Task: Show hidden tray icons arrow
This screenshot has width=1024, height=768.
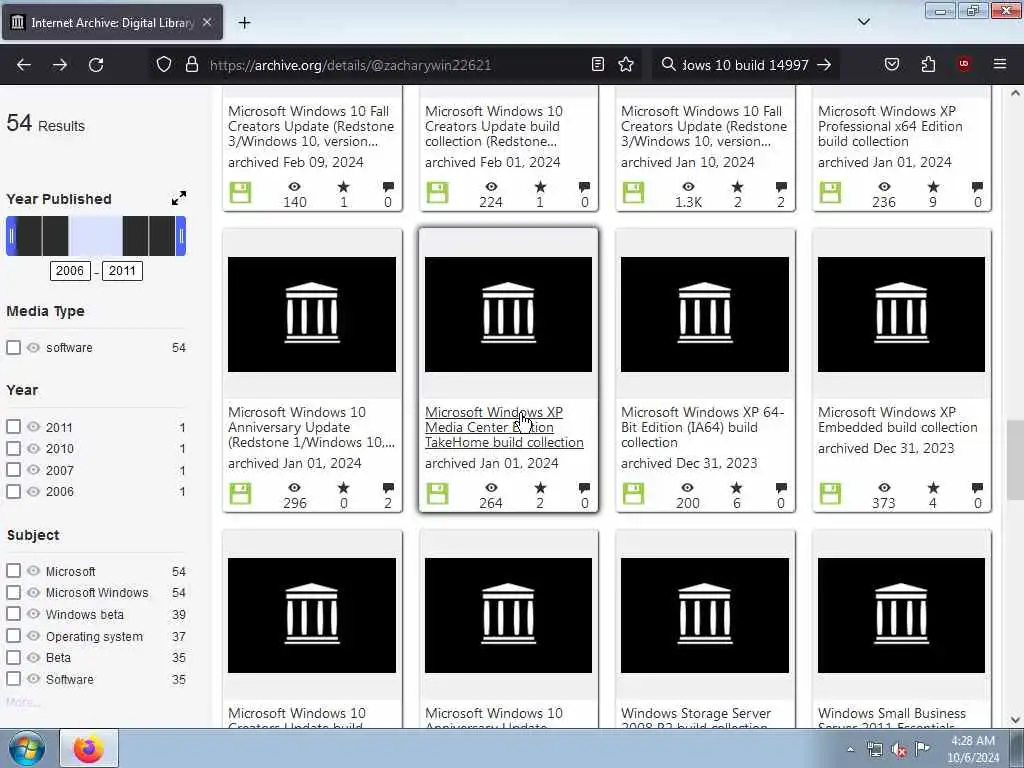Action: pos(850,749)
